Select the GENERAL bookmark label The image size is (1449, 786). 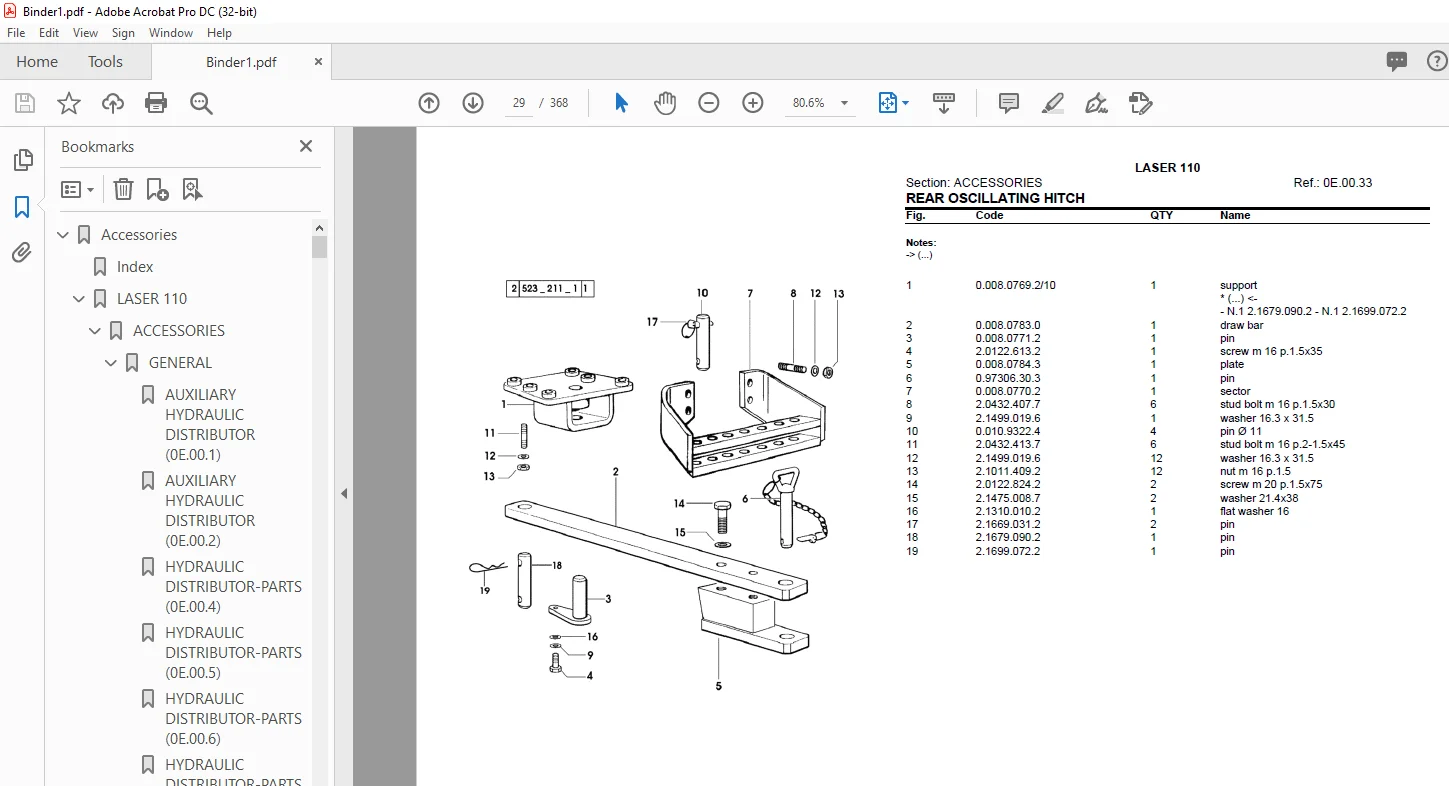180,363
